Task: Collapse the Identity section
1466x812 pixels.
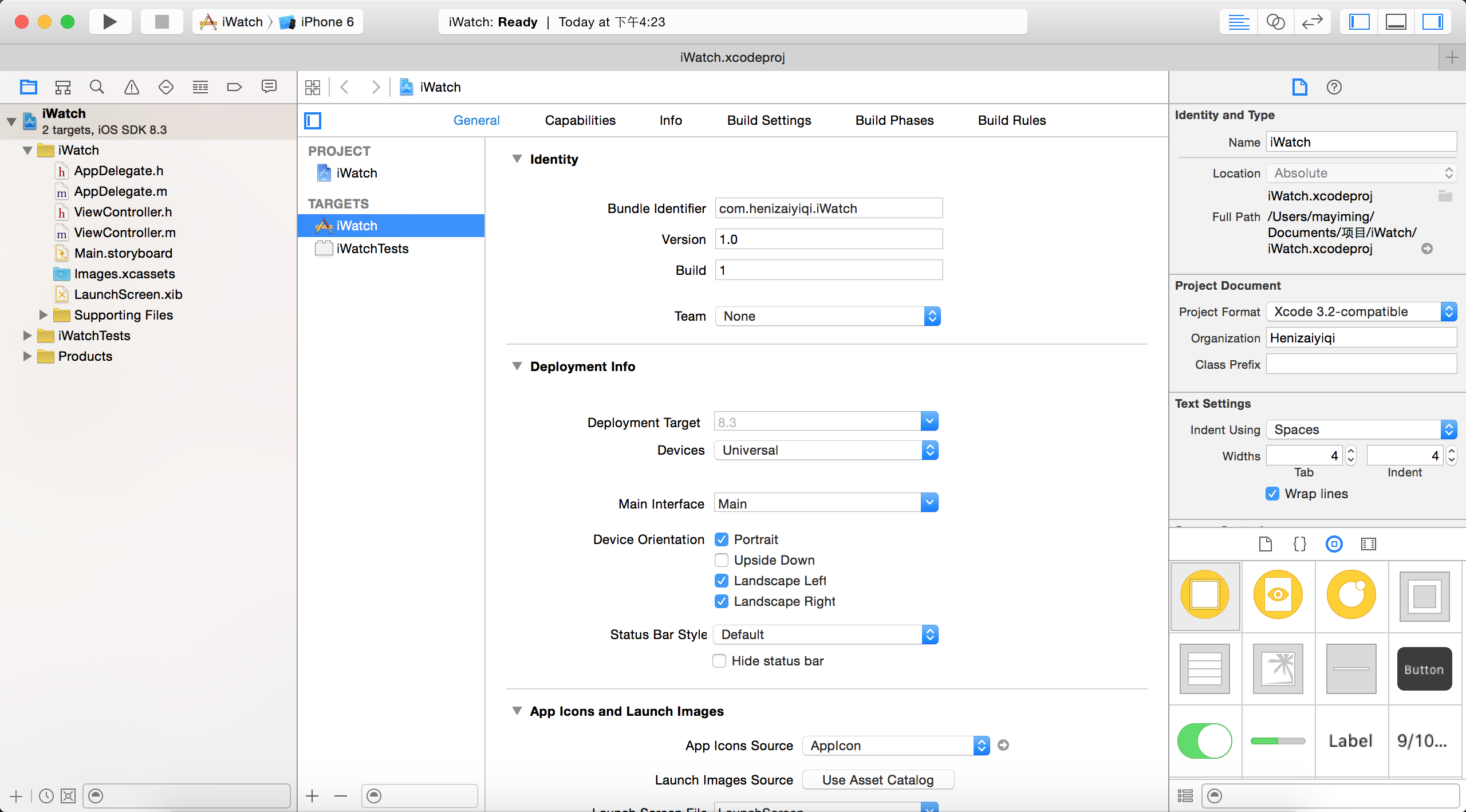Action: 517,159
